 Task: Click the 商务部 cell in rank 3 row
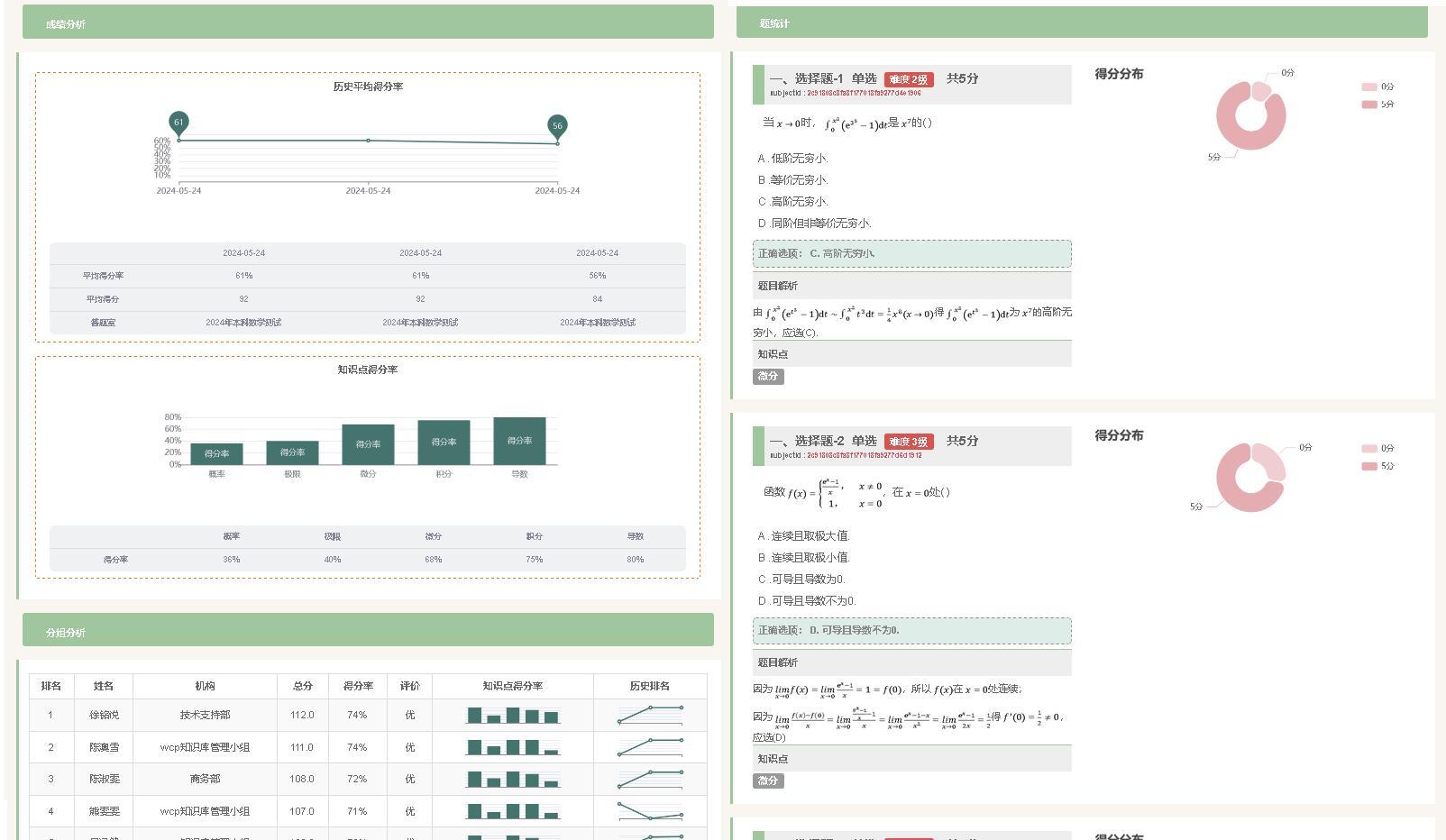click(205, 780)
